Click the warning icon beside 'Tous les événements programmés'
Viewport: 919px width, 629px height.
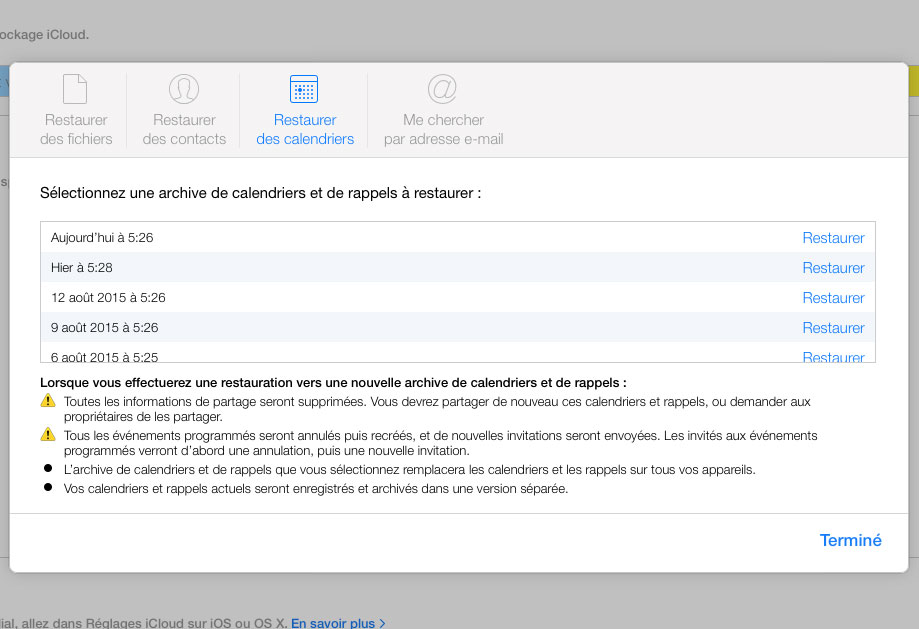(x=48, y=434)
